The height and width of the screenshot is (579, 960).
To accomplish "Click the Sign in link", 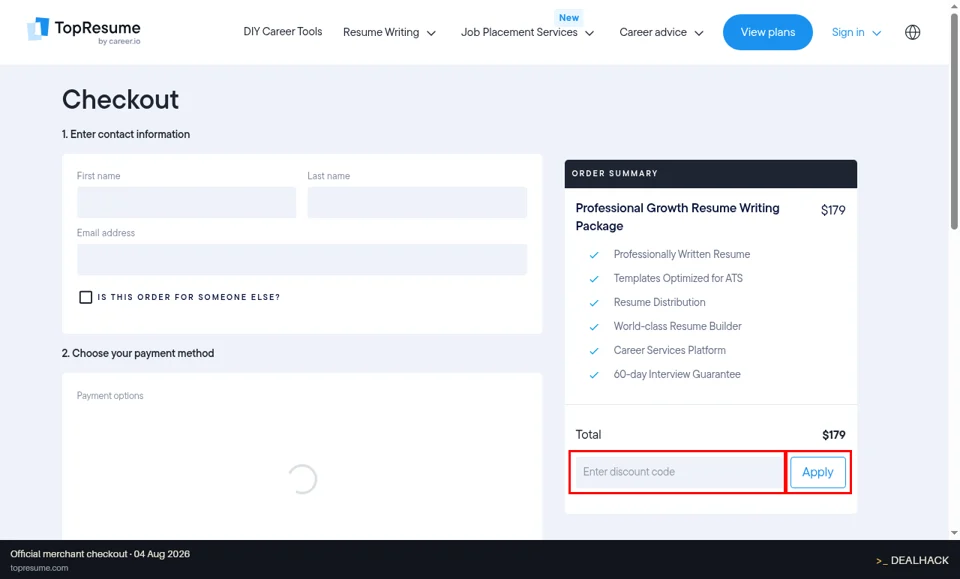I will click(x=848, y=32).
